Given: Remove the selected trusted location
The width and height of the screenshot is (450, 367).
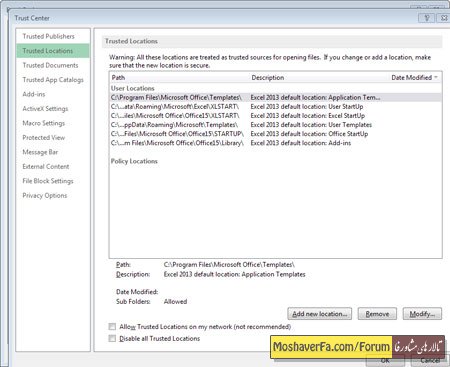Looking at the screenshot, I should [377, 314].
